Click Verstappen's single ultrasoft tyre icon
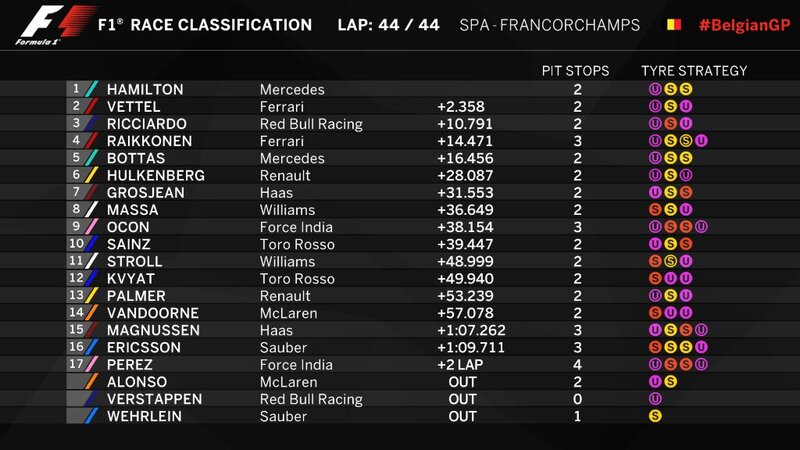This screenshot has height=450, width=800. click(655, 399)
